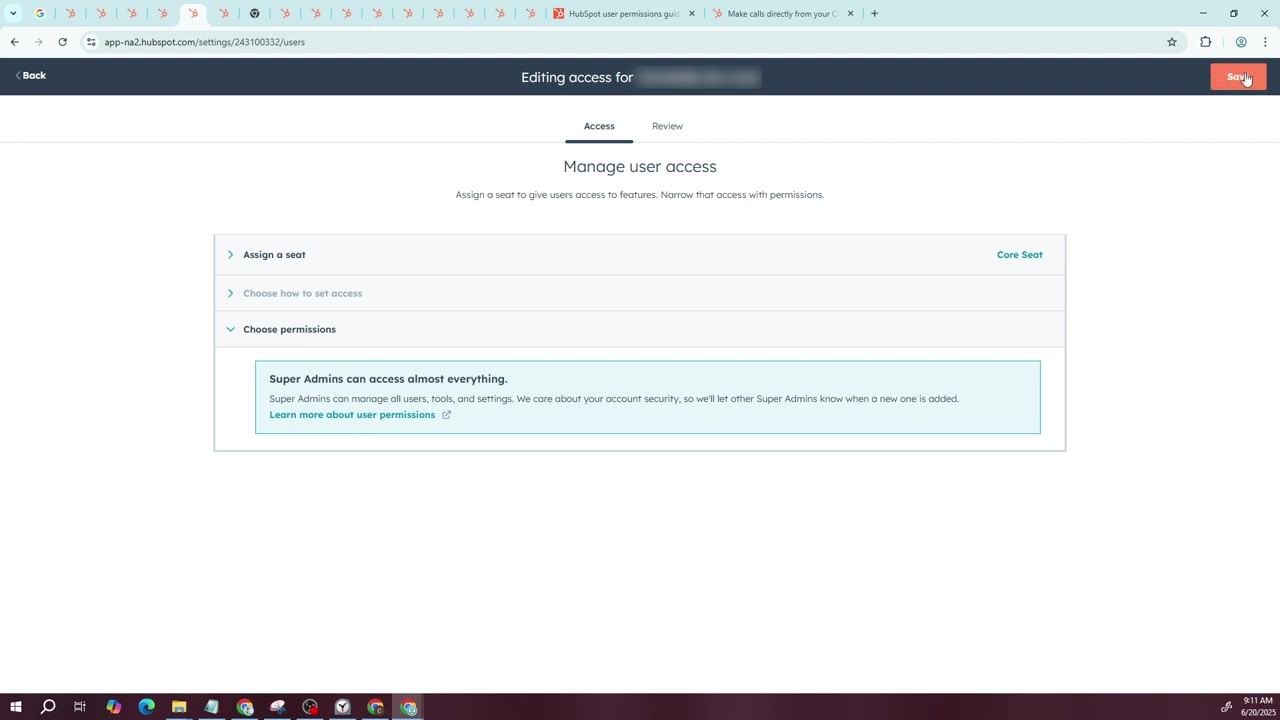Screen dimensions: 1280x720
Task: Click the taskbar date and time
Action: [x=1257, y=707]
